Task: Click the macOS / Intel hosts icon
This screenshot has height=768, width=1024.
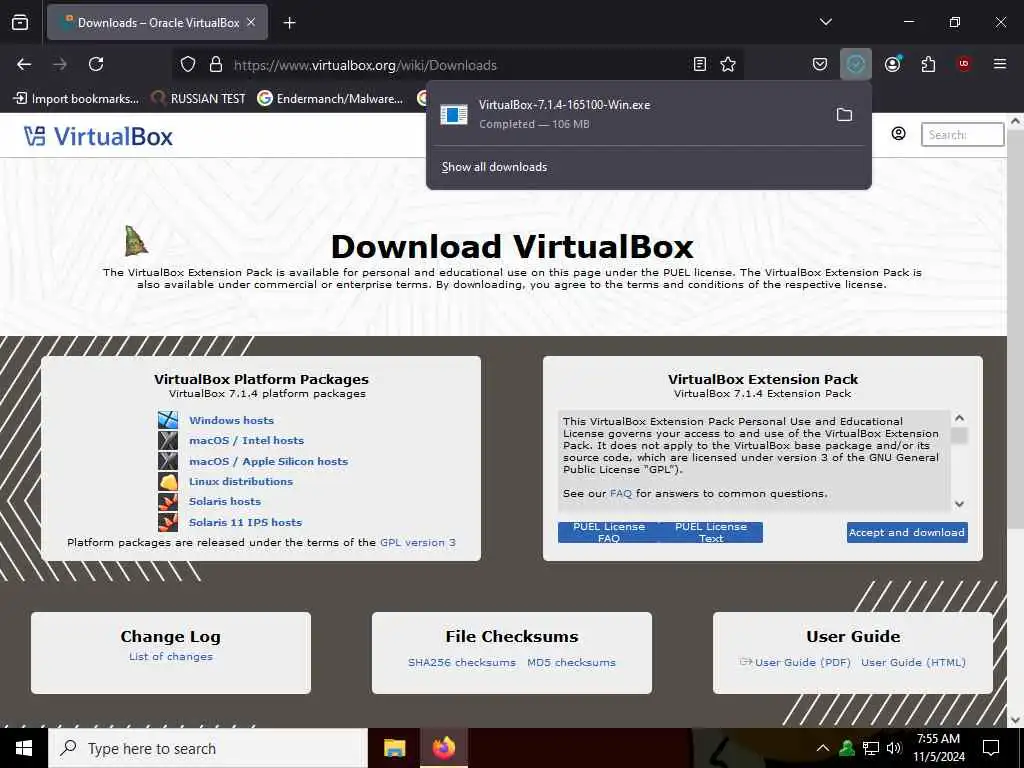Action: (x=168, y=440)
